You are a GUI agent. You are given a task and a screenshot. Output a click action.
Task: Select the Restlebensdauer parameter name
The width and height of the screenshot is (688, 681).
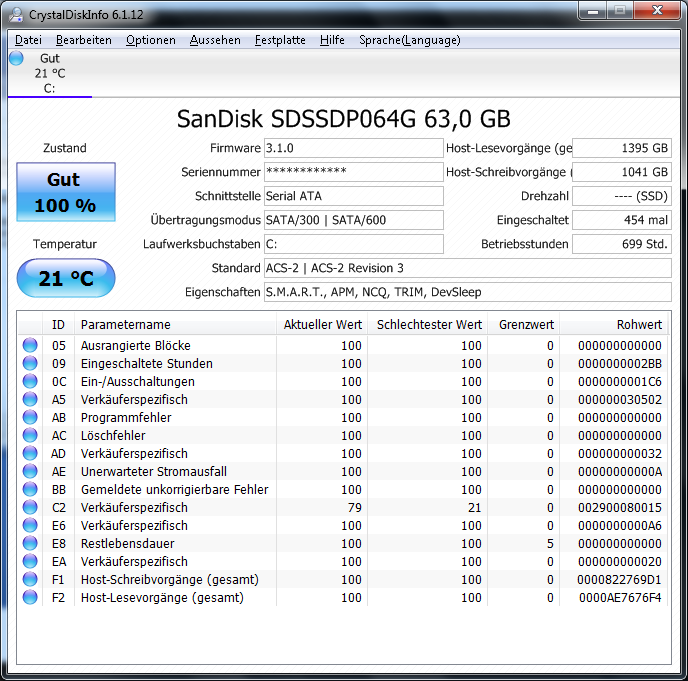[x=128, y=544]
